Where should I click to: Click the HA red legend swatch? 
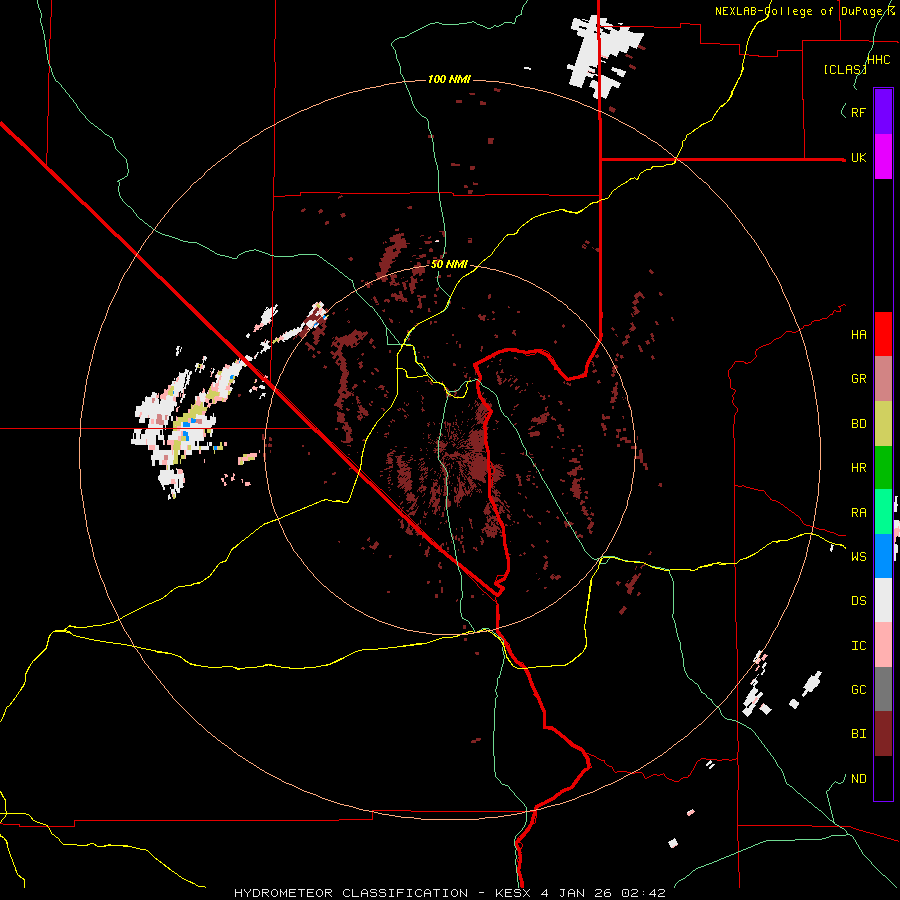[883, 334]
